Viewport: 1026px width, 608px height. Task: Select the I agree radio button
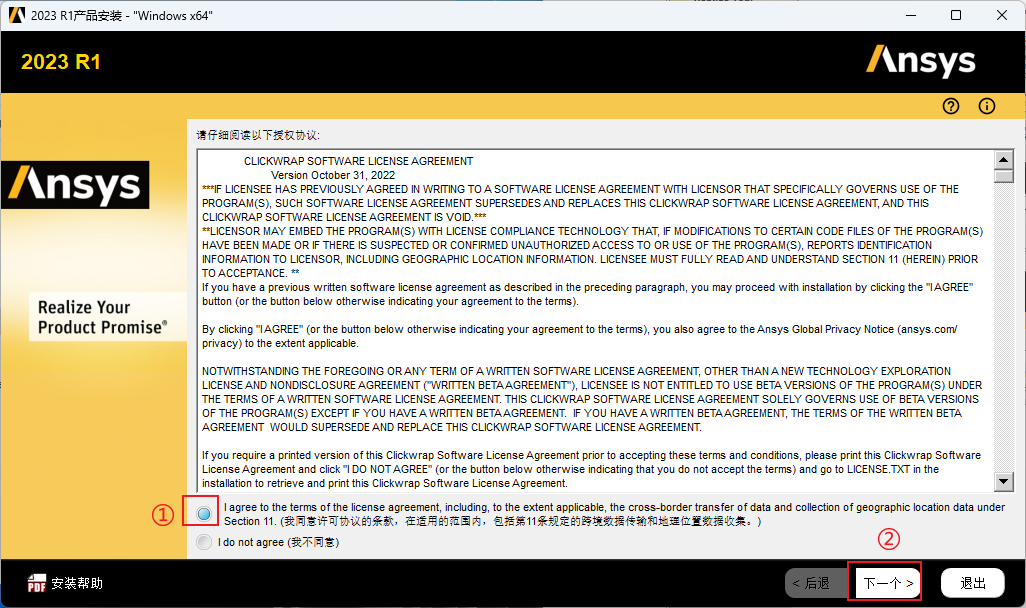tap(204, 514)
